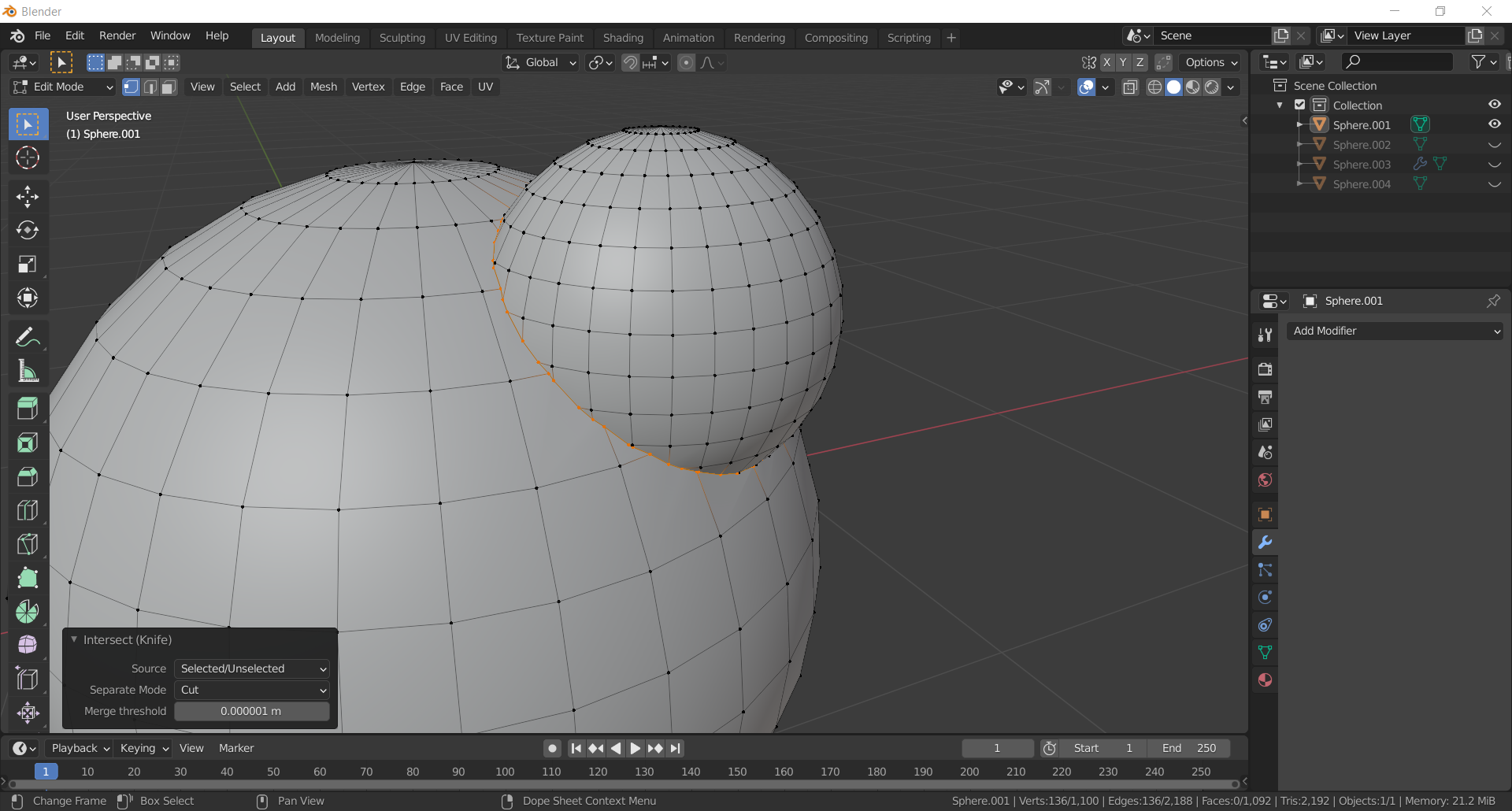Image resolution: width=1512 pixels, height=811 pixels.
Task: Open World properties tab
Action: 1266,480
